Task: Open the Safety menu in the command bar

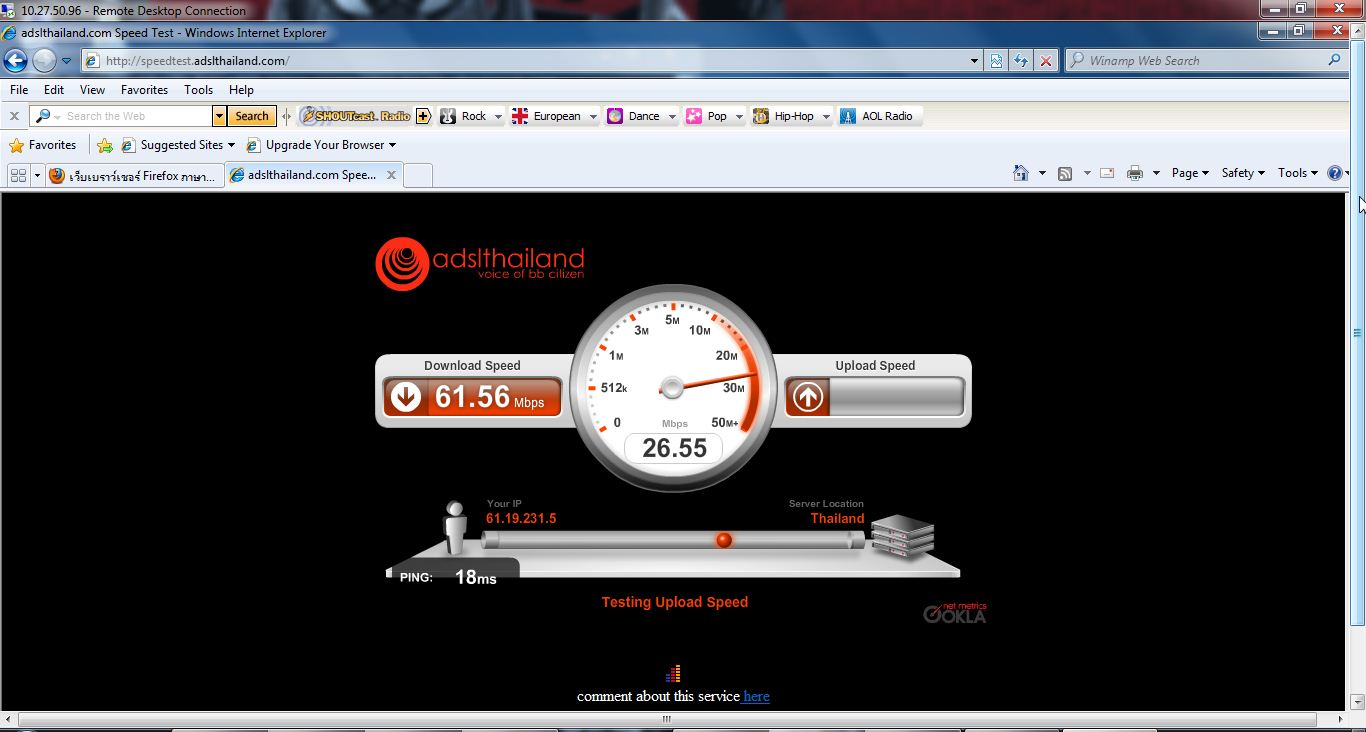Action: tap(1243, 173)
